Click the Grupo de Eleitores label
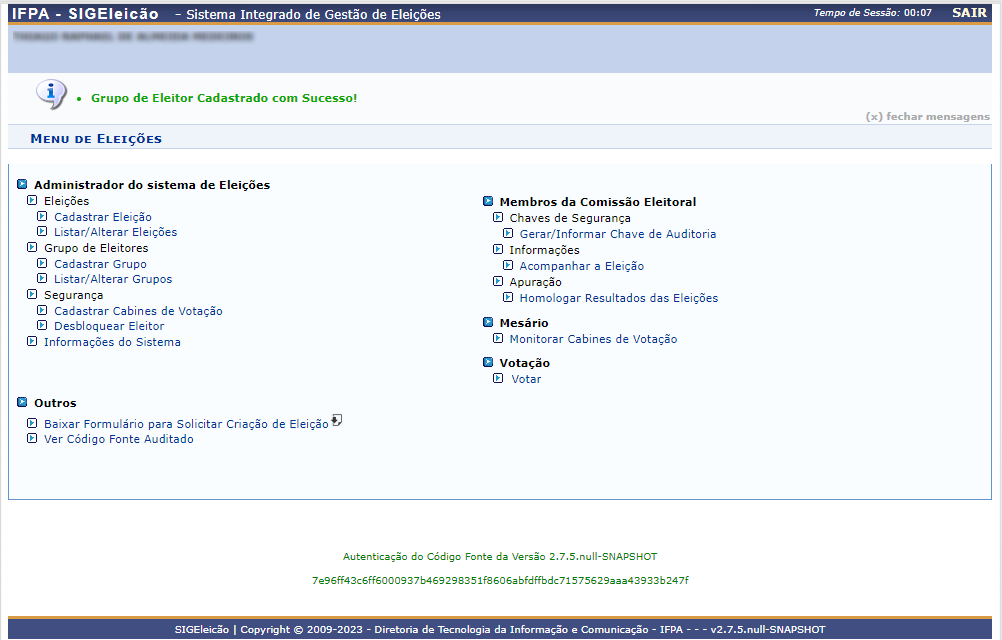Image resolution: width=1002 pixels, height=640 pixels. [x=96, y=248]
